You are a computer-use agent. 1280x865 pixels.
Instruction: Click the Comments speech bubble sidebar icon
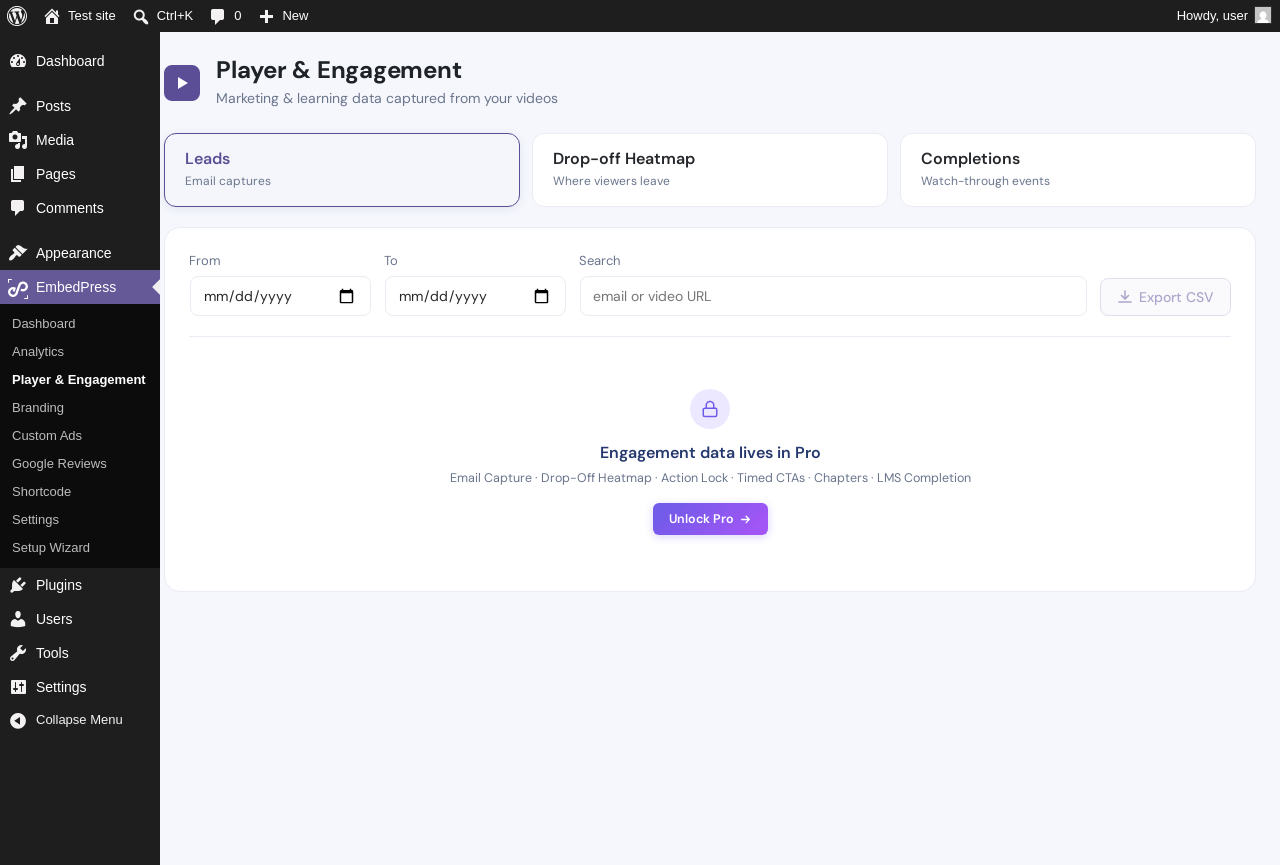click(x=18, y=208)
